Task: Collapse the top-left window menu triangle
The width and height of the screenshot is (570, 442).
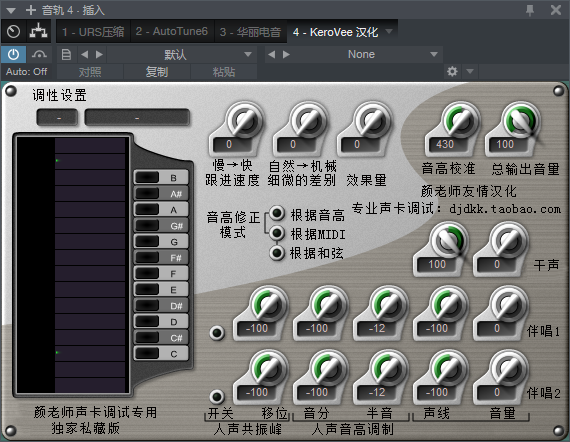Action: click(x=11, y=11)
